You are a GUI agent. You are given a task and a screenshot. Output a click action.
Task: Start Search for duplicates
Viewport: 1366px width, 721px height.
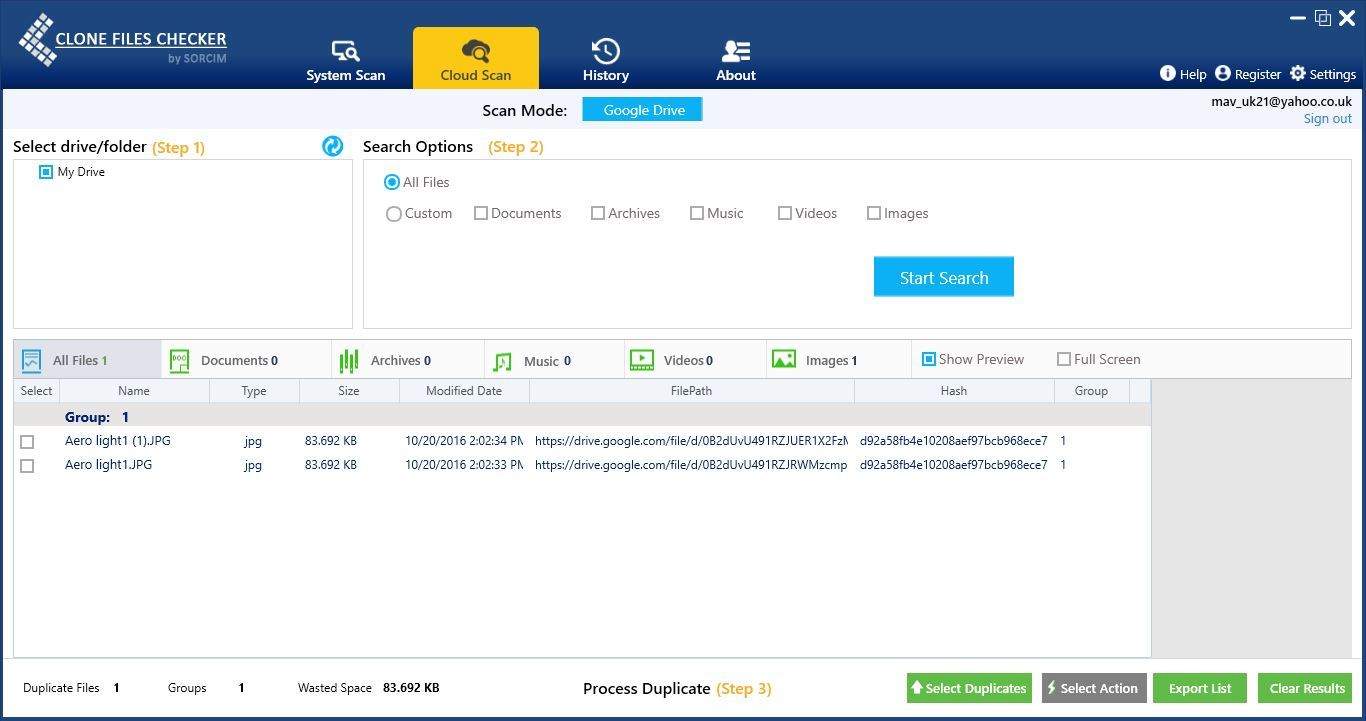tap(944, 277)
